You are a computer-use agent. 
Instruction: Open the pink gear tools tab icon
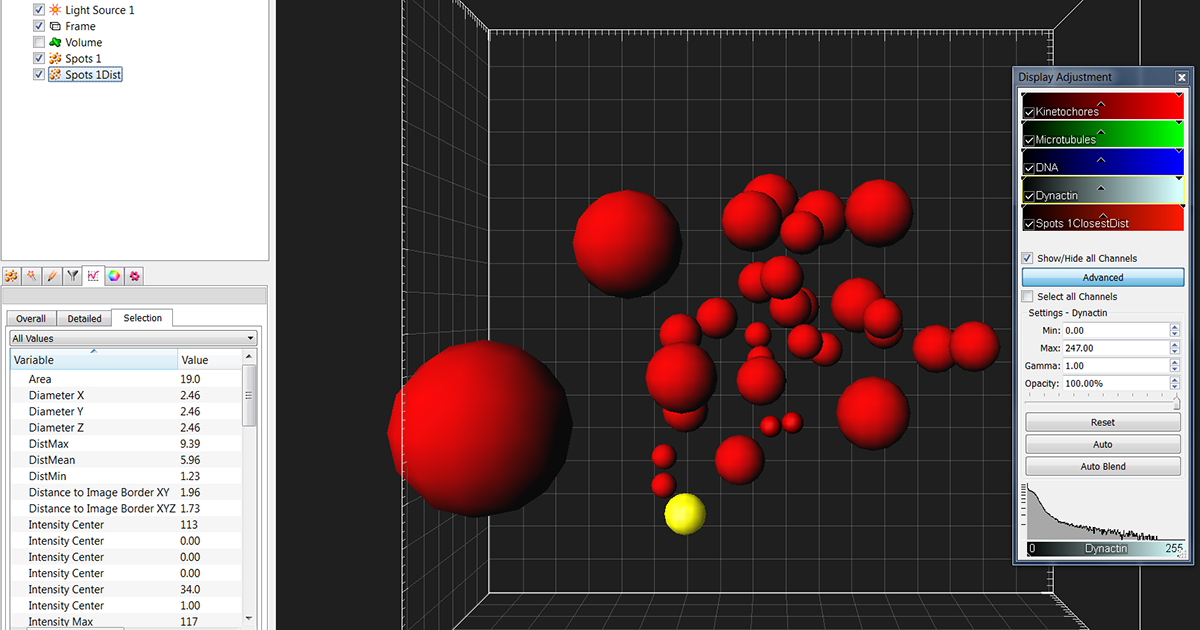coord(134,275)
